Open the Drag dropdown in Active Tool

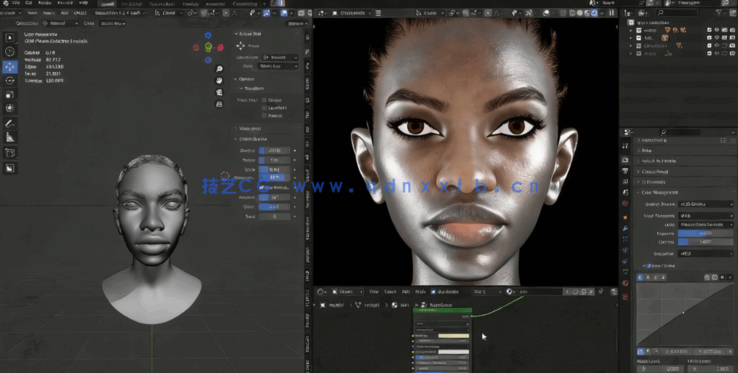(x=278, y=66)
